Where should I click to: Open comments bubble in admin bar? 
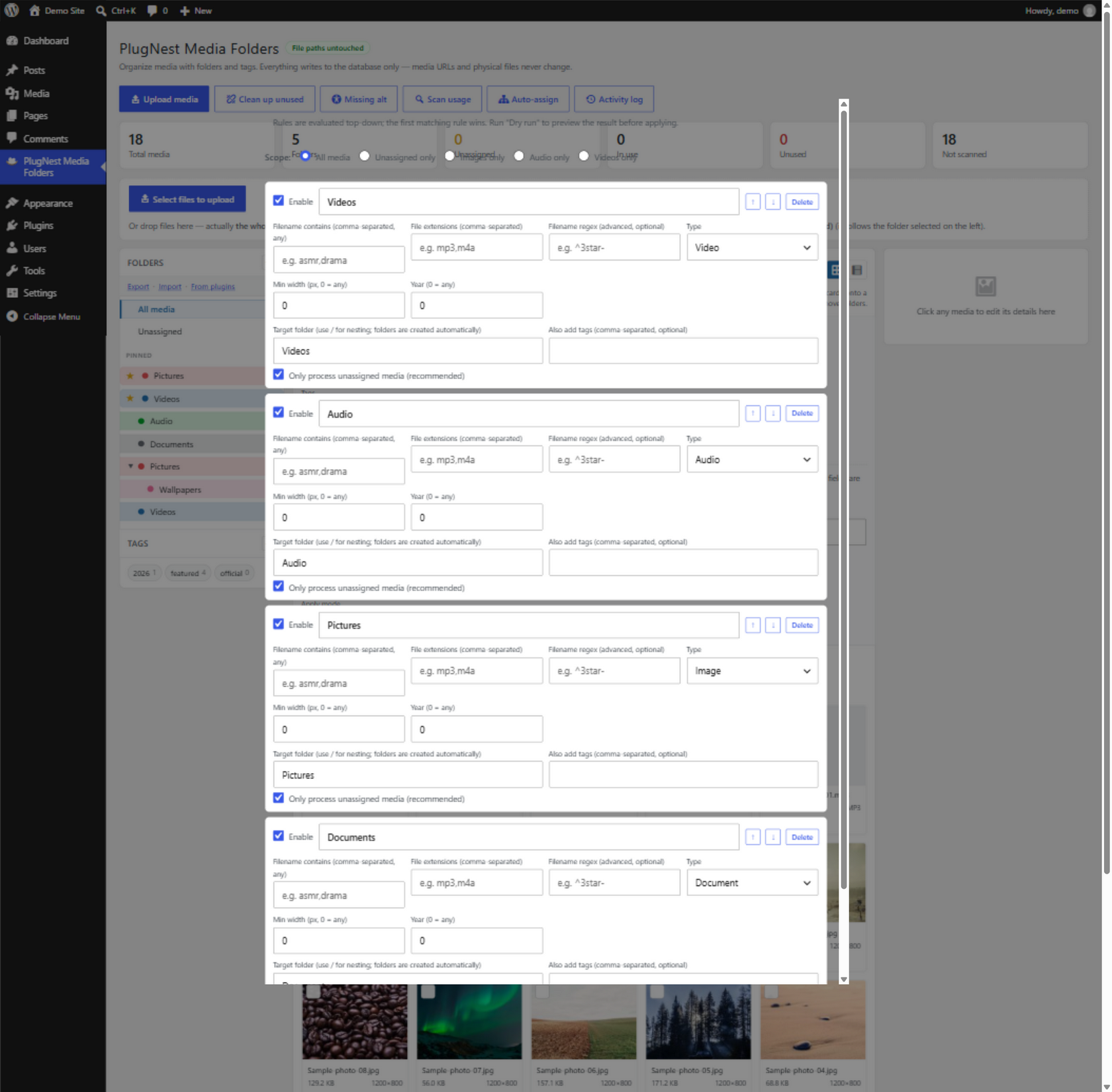[x=152, y=11]
